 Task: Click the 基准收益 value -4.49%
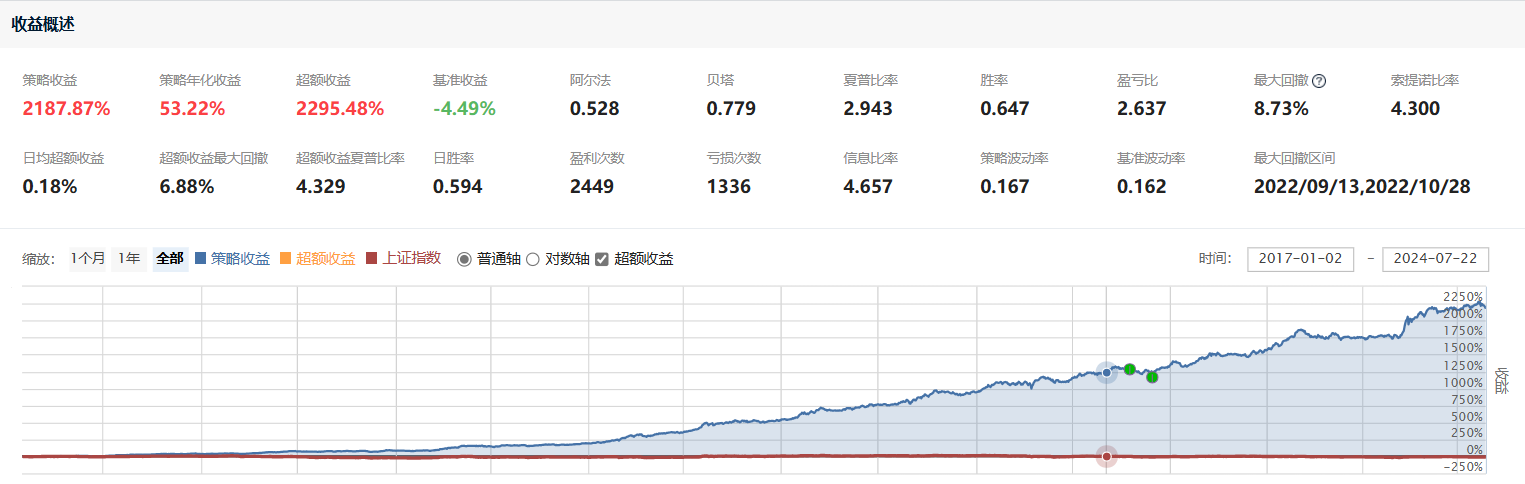(466, 108)
